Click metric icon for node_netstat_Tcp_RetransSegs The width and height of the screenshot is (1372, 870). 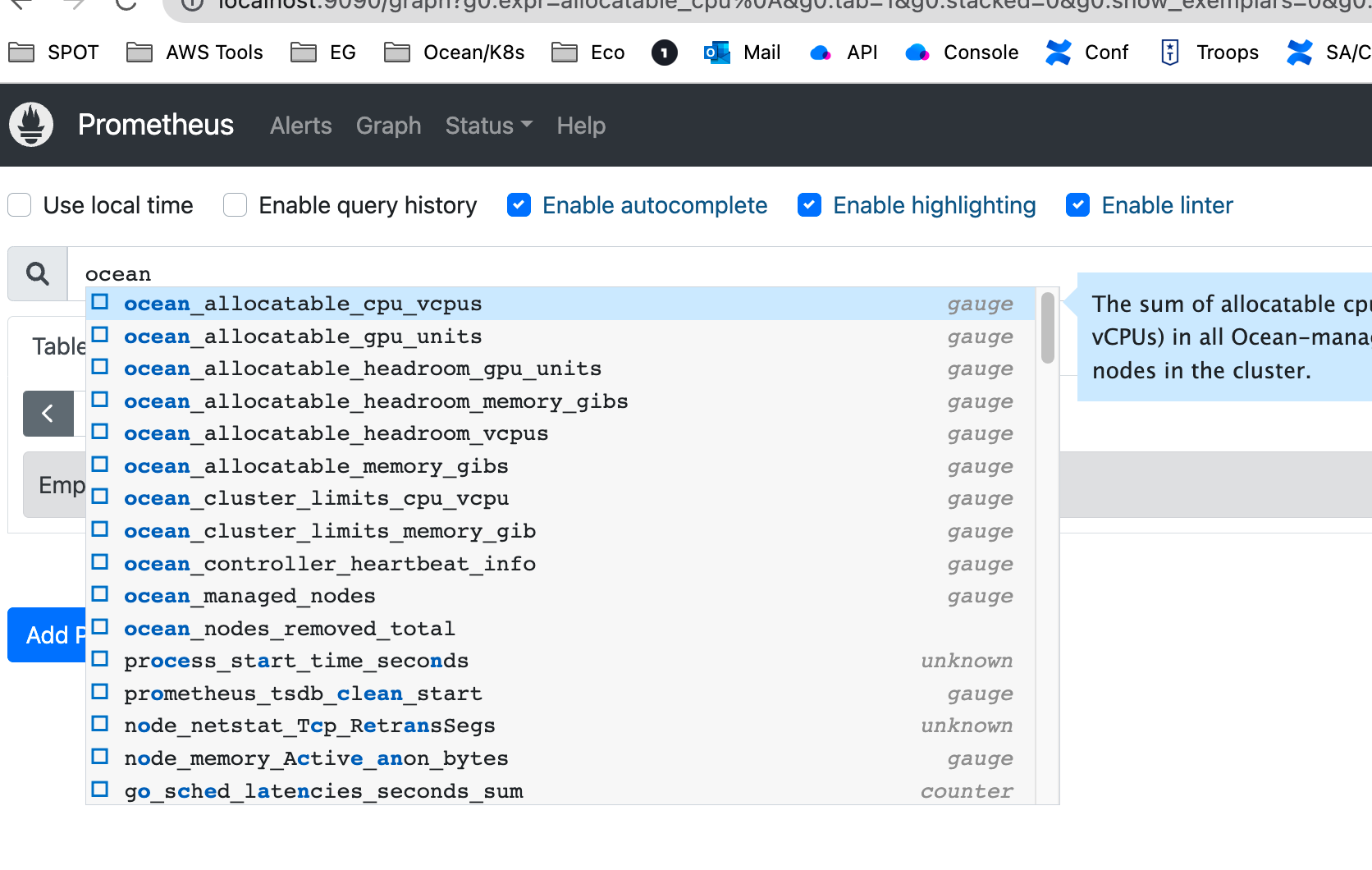coord(100,724)
